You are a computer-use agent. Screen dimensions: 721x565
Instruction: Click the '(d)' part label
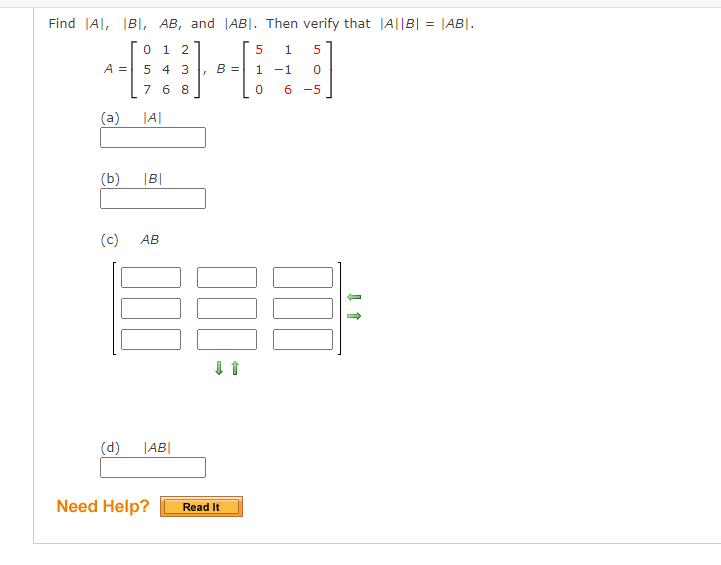click(110, 447)
